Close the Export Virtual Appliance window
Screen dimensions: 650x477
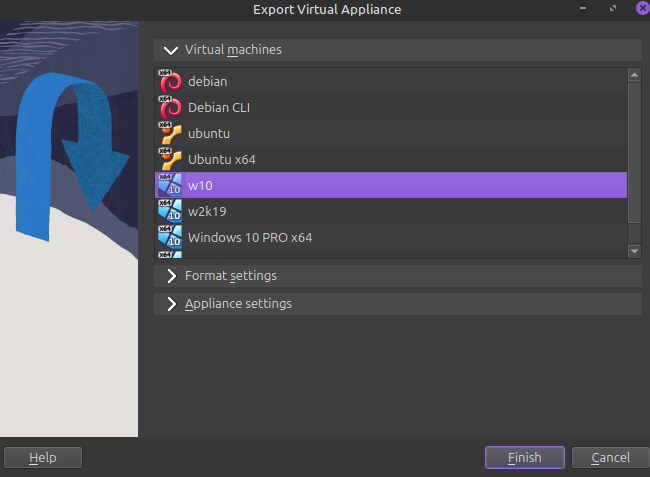639,9
